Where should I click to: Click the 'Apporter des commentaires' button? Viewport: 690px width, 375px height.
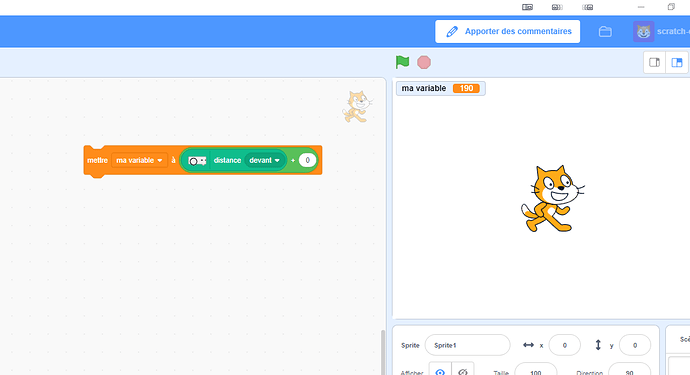coord(507,31)
